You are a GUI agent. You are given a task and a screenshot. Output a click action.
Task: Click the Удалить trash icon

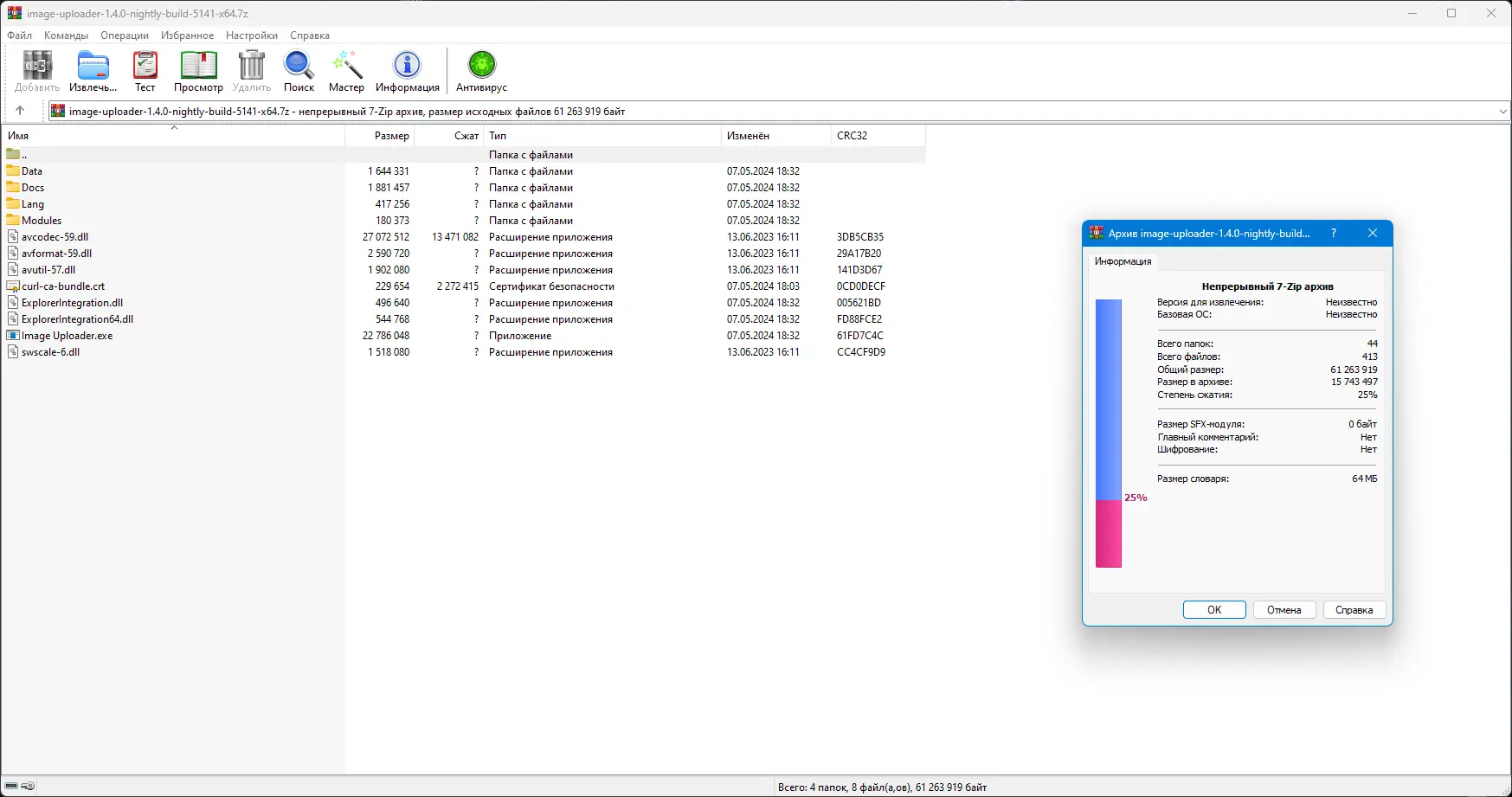(252, 71)
